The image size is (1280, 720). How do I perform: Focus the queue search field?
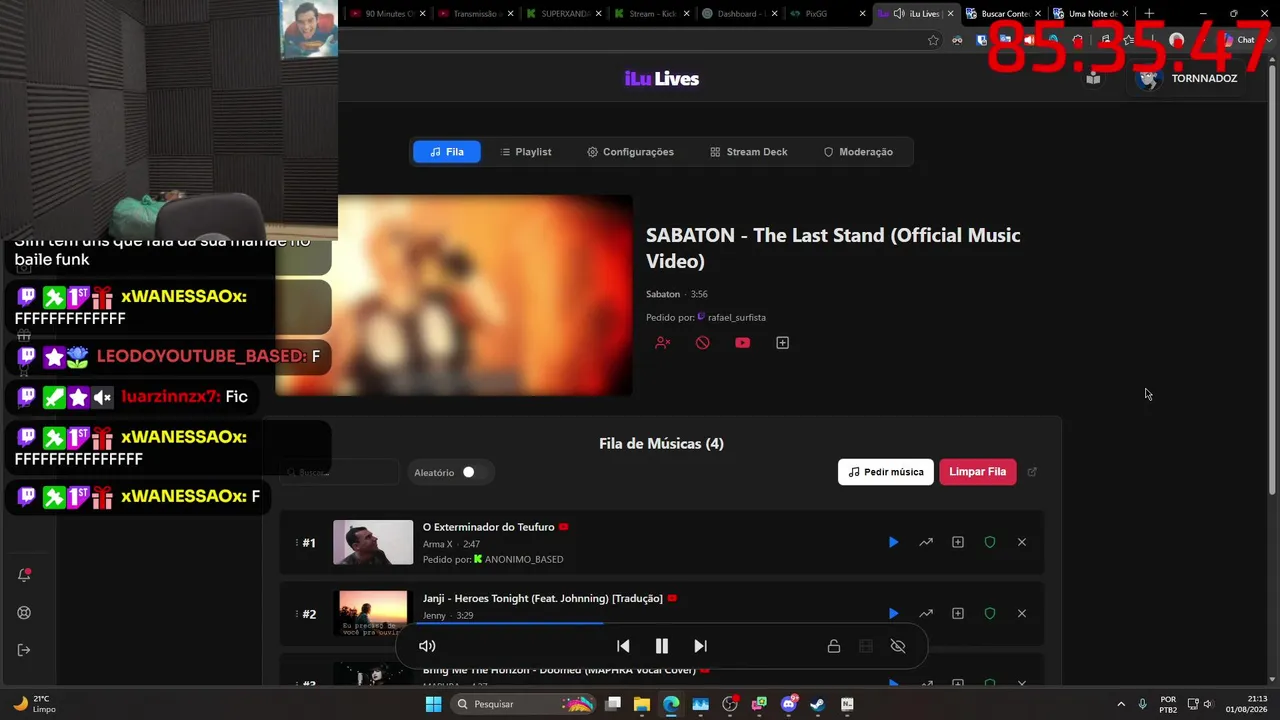click(x=340, y=472)
